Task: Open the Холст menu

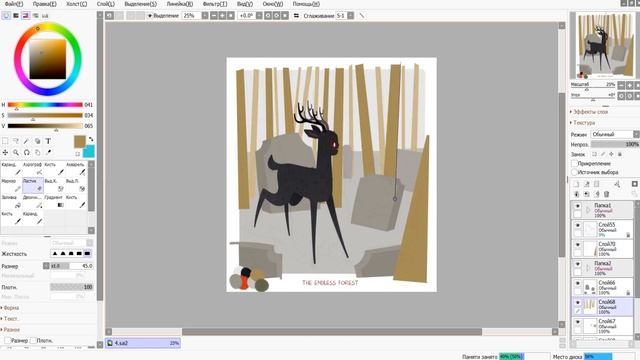Action: 76,4
